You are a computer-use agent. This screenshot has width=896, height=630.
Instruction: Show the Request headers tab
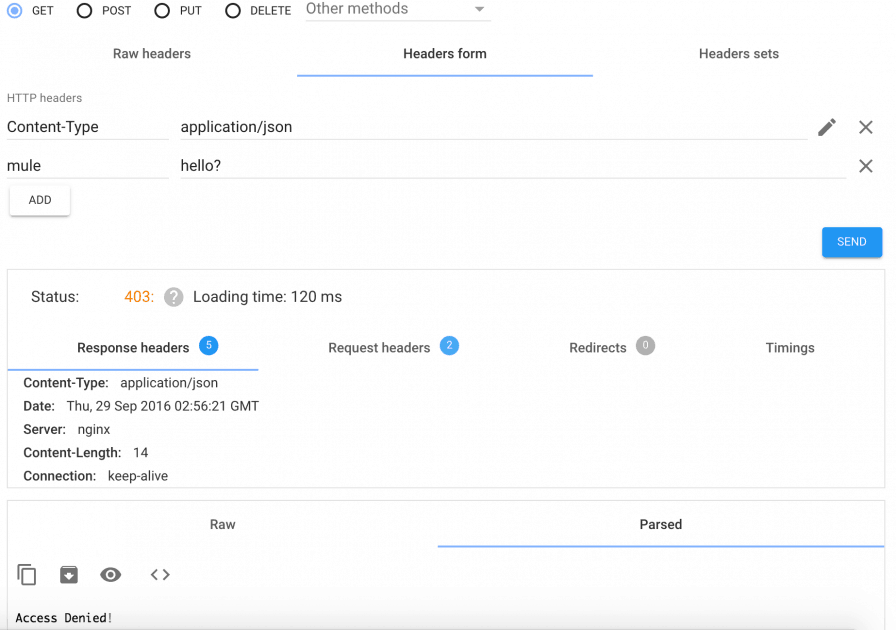(x=380, y=348)
